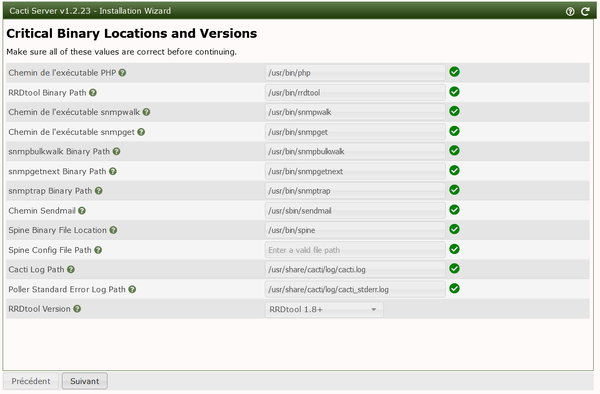The width and height of the screenshot is (600, 394).
Task: Show help for snmpwalk executable path
Action: 146,112
